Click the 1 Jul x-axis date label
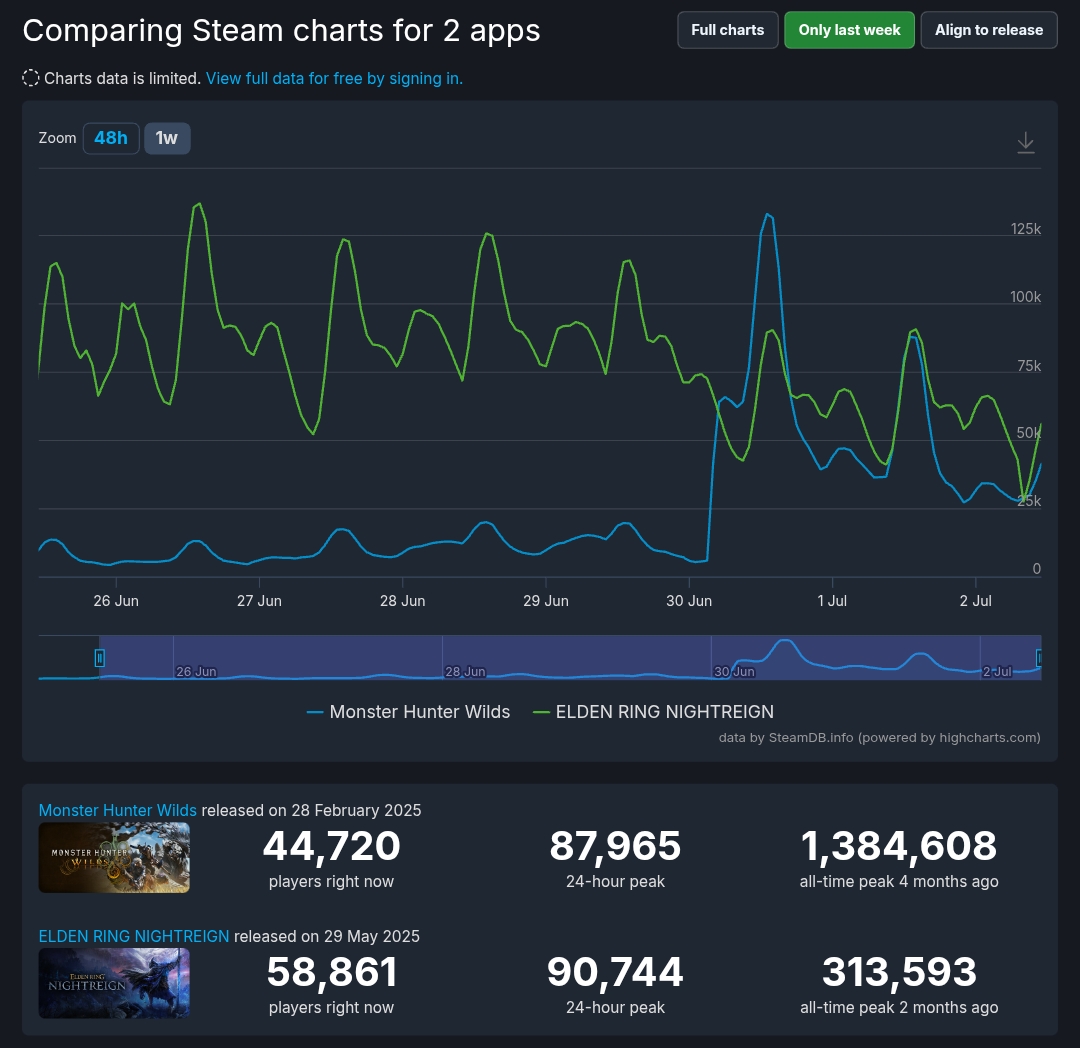Viewport: 1080px width, 1048px height. (833, 601)
